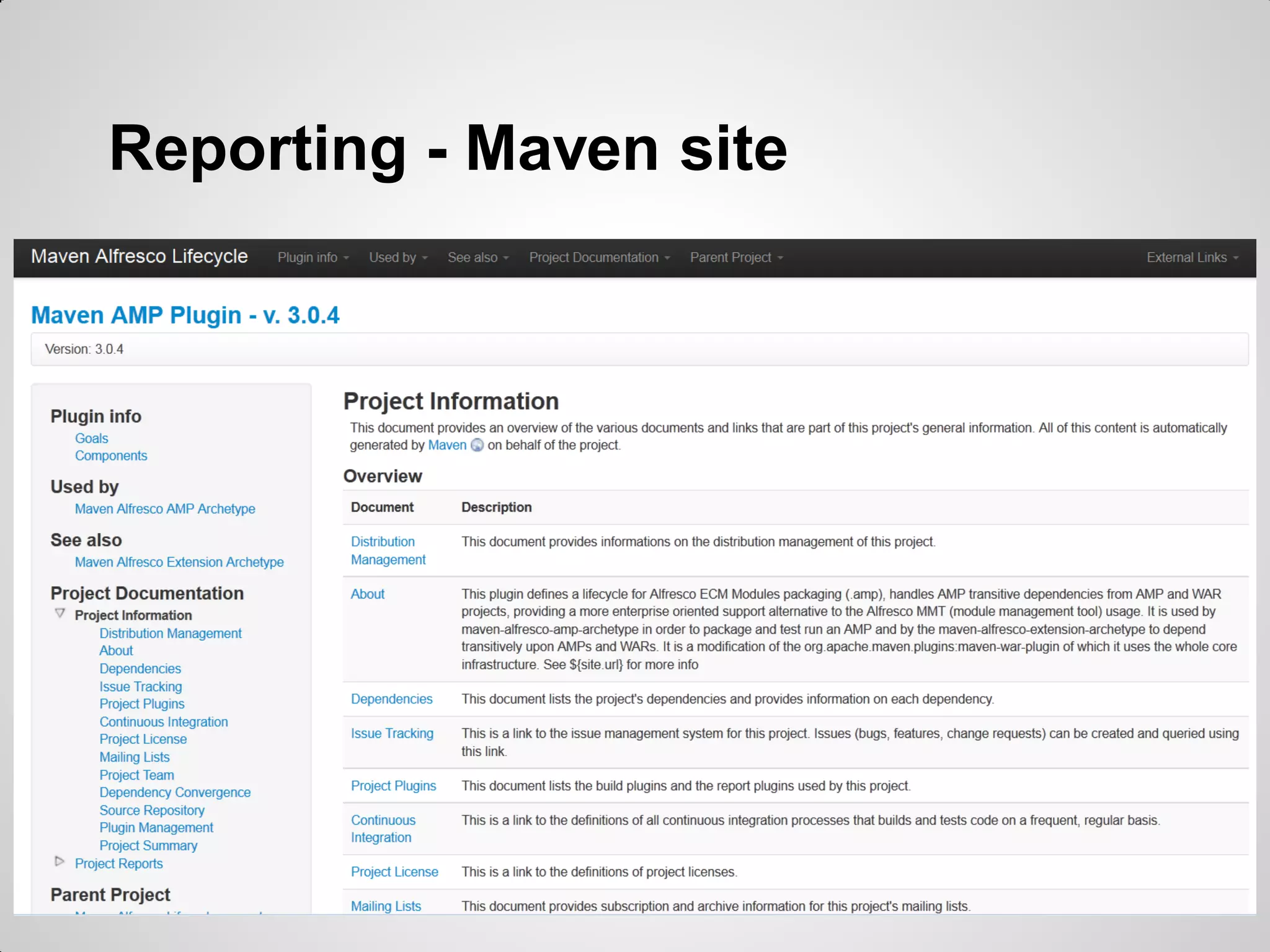Click the 'Project Information' main heading

(x=451, y=401)
